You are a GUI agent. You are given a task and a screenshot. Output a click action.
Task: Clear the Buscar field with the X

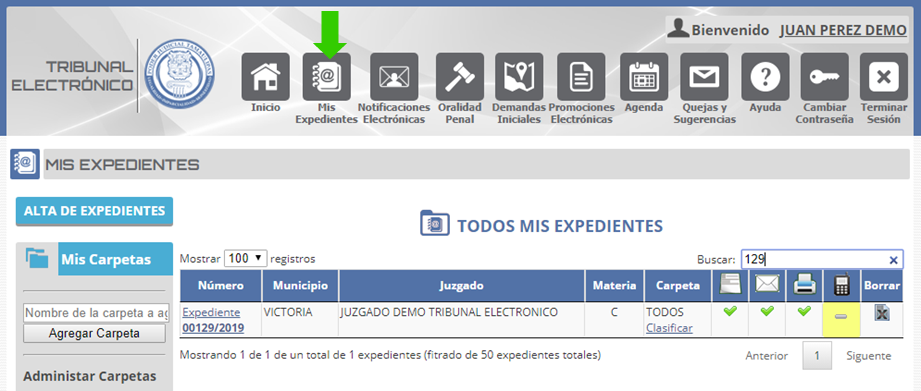click(x=893, y=259)
